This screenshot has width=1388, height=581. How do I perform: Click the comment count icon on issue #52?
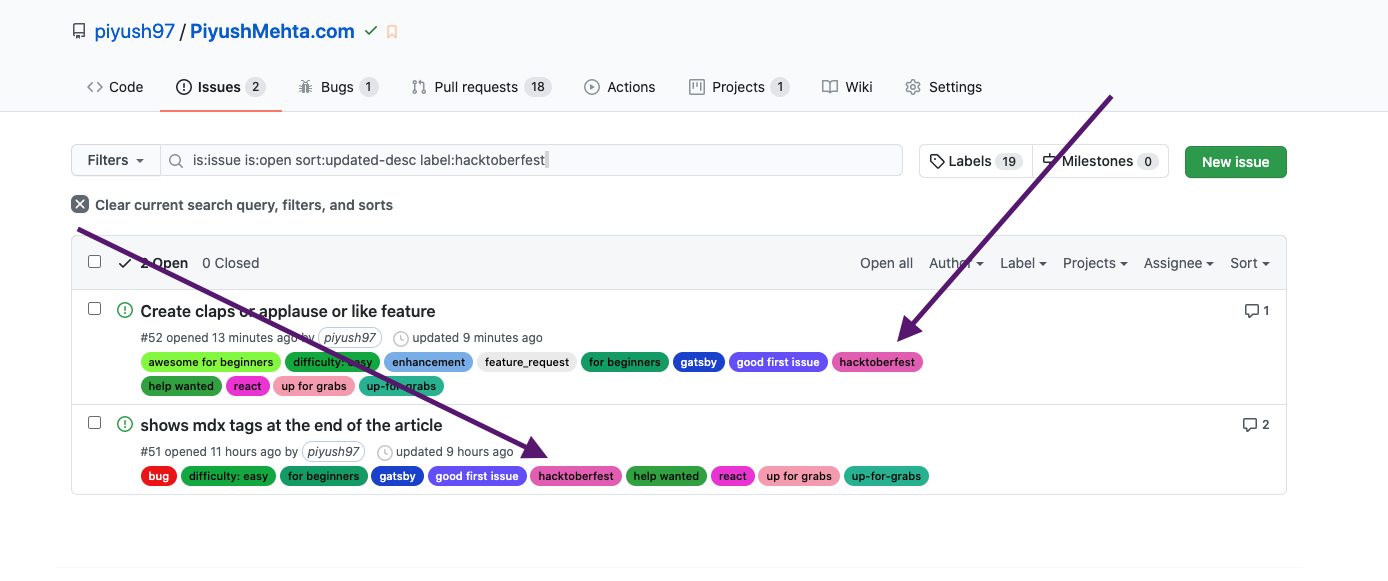[x=1251, y=311]
